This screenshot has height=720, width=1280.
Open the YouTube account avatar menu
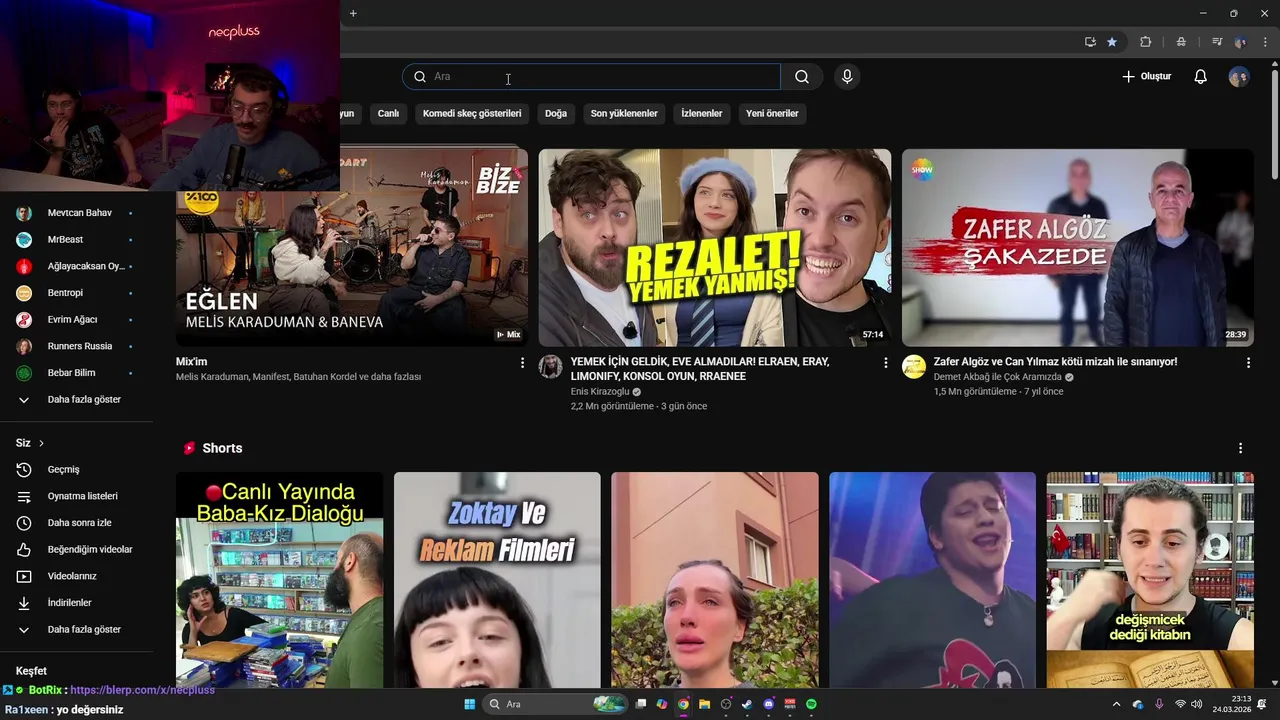point(1239,77)
